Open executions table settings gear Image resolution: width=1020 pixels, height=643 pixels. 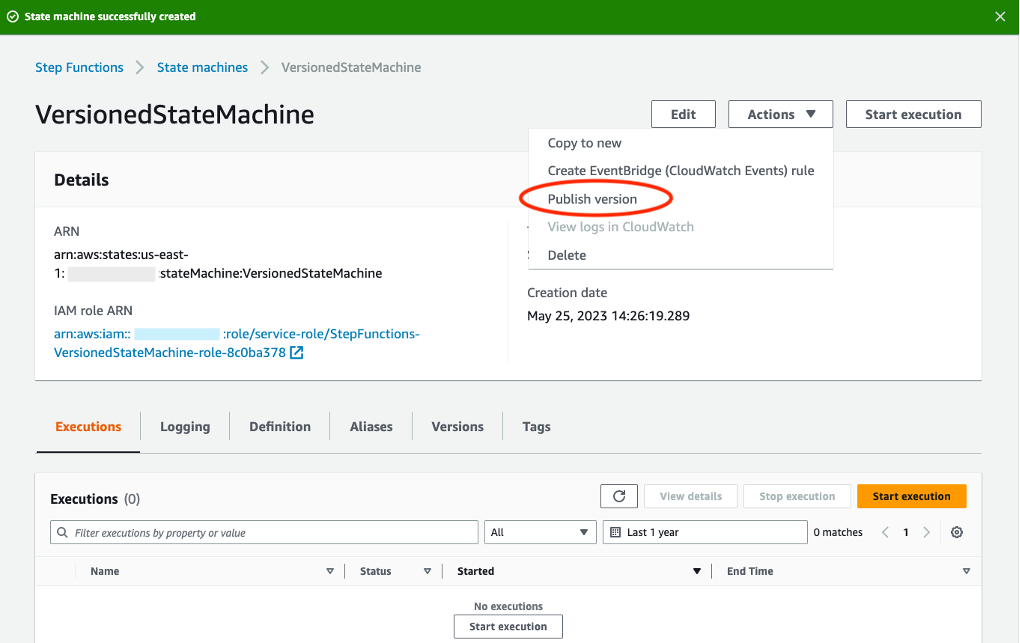point(956,532)
